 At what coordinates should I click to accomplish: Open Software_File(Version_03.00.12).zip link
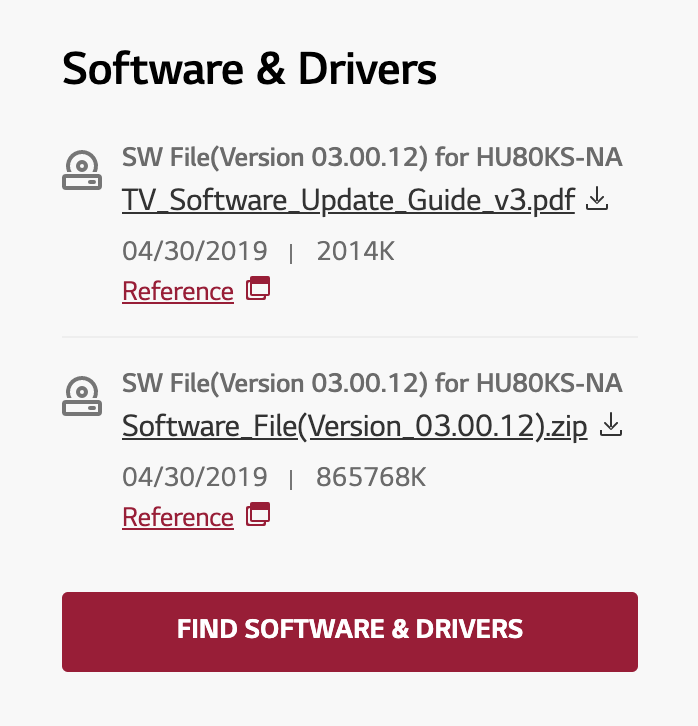(355, 426)
